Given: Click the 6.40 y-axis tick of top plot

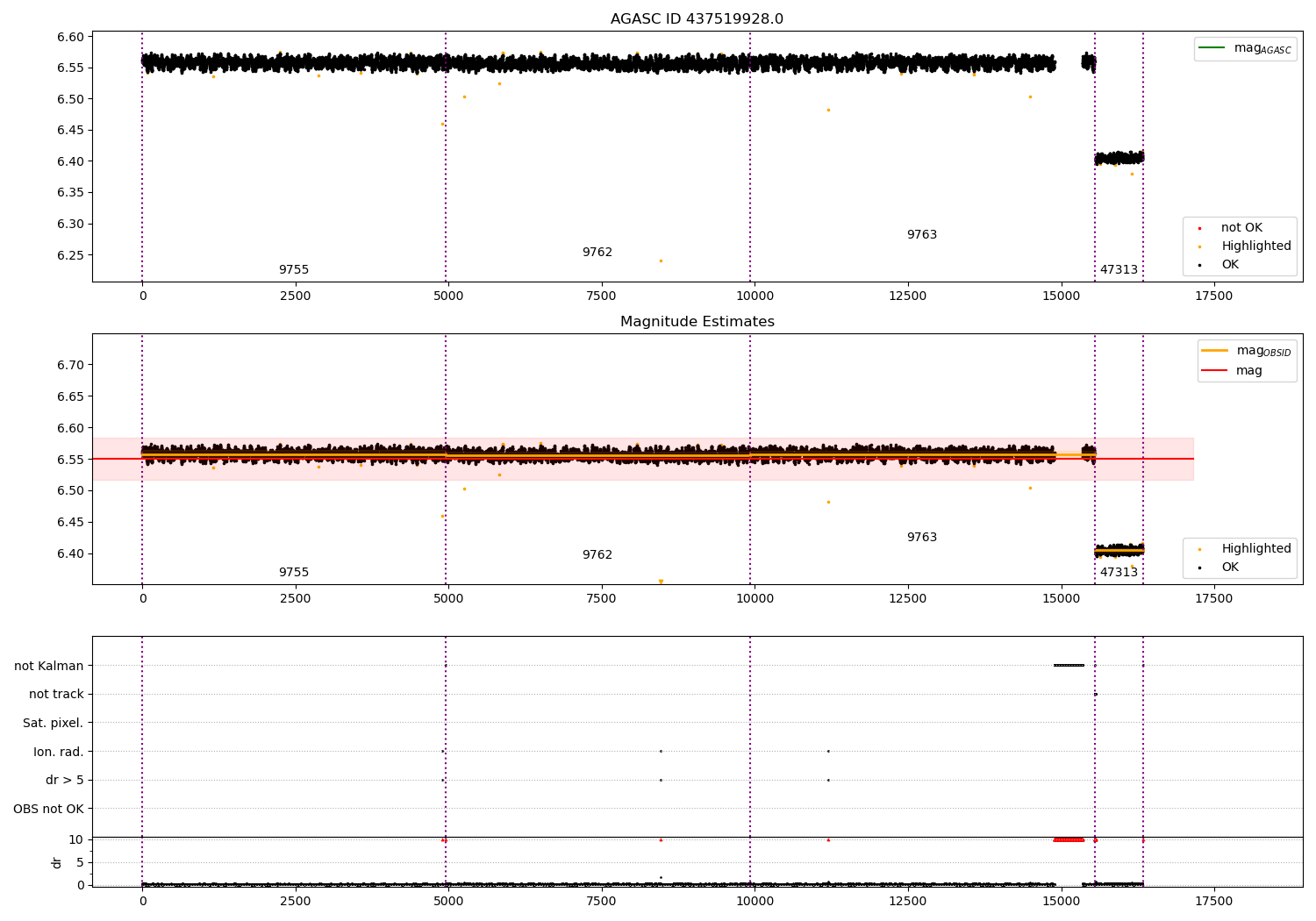Looking at the screenshot, I should coord(71,161).
